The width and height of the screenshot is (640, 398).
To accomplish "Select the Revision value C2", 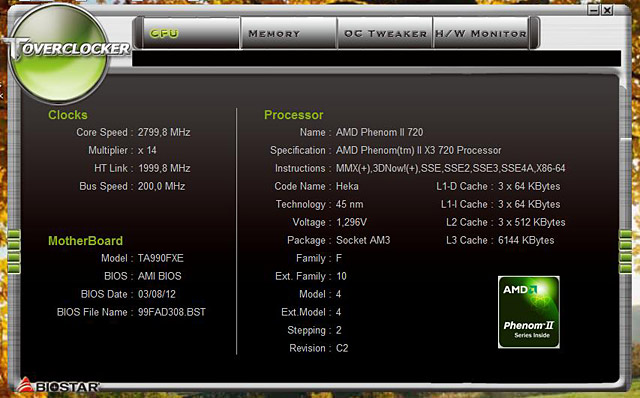I will (342, 348).
